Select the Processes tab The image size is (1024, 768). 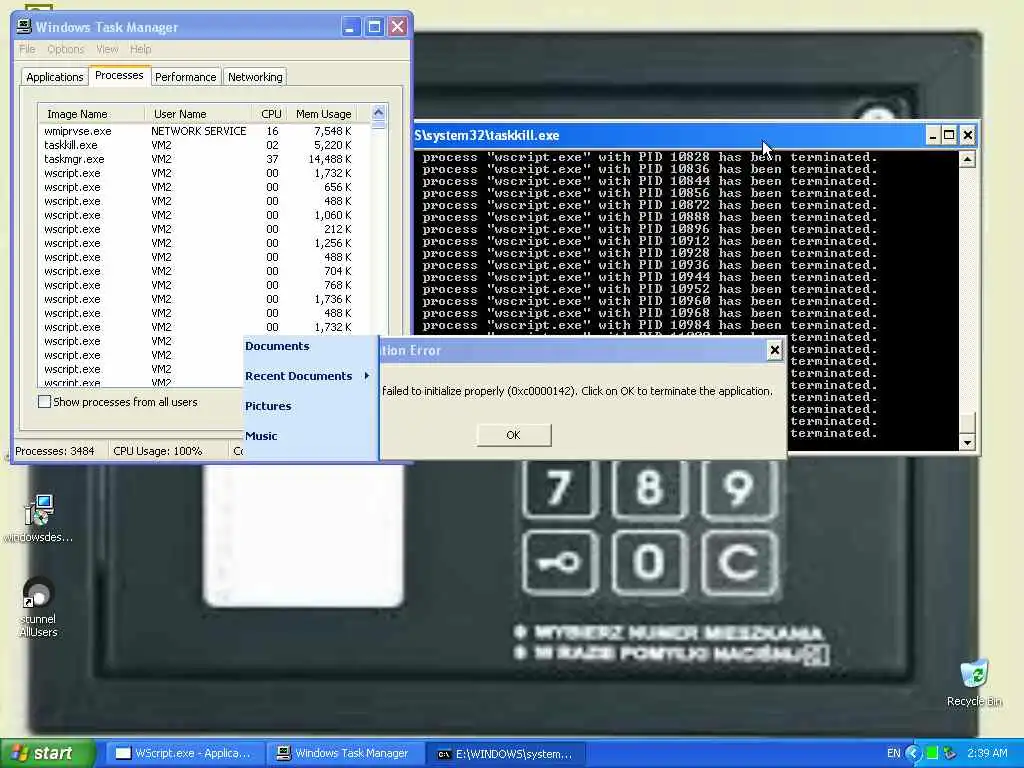[119, 76]
